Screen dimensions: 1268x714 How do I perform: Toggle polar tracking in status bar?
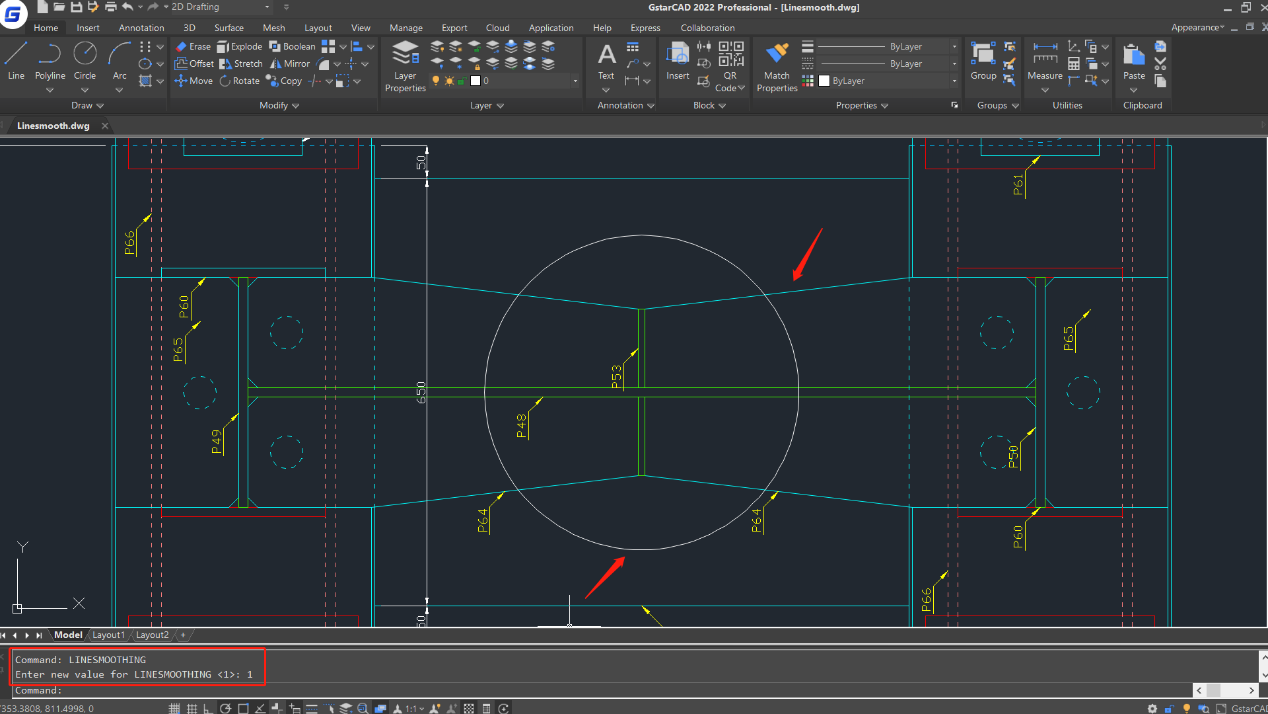click(227, 708)
